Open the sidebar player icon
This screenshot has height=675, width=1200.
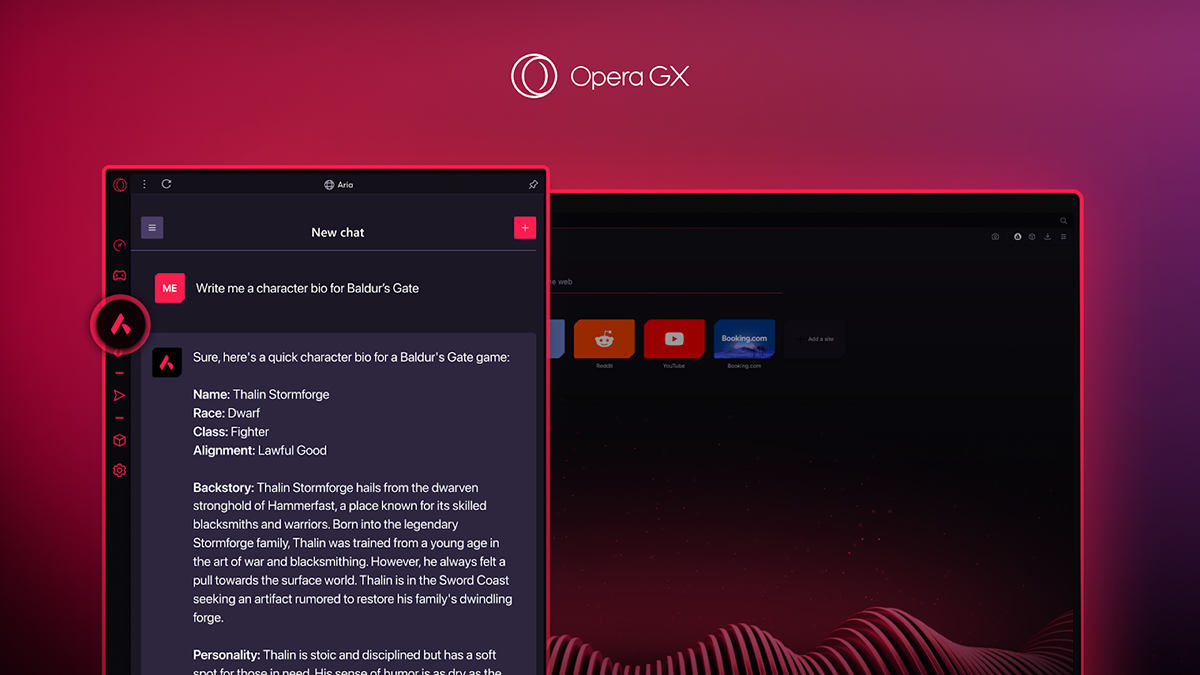click(x=119, y=395)
